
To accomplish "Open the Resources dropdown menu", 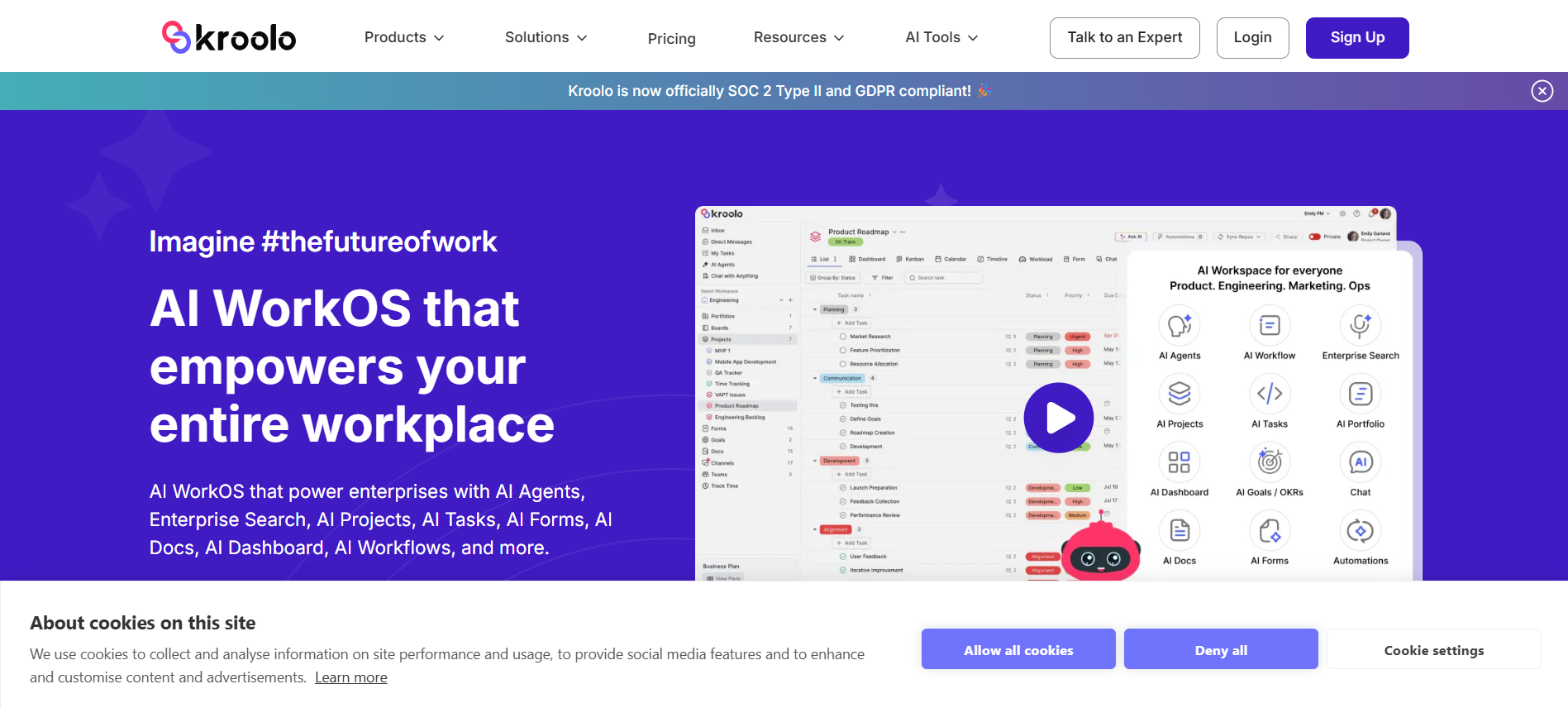I will [x=798, y=37].
